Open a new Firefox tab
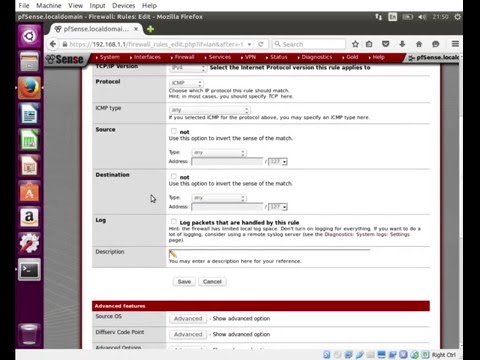480x360 pixels. tap(150, 29)
